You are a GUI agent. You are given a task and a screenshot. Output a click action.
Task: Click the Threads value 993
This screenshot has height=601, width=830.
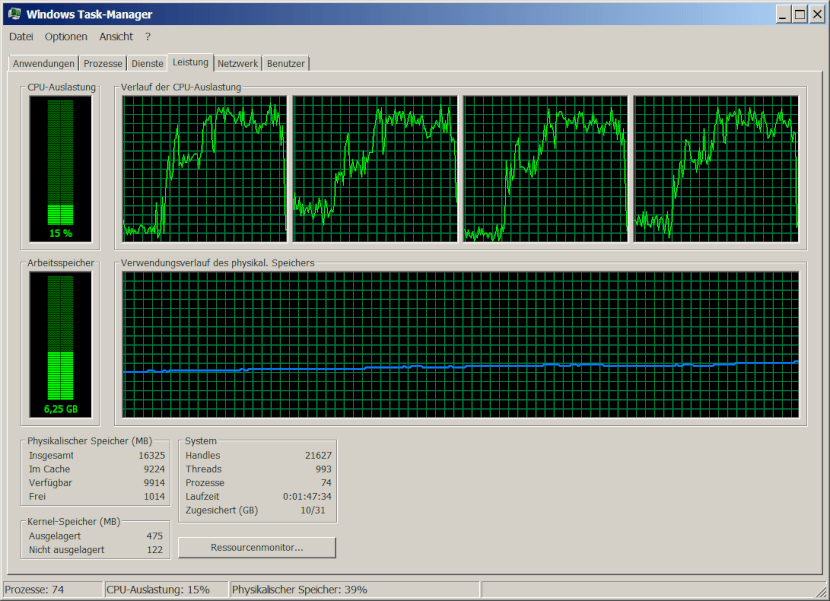[323, 469]
